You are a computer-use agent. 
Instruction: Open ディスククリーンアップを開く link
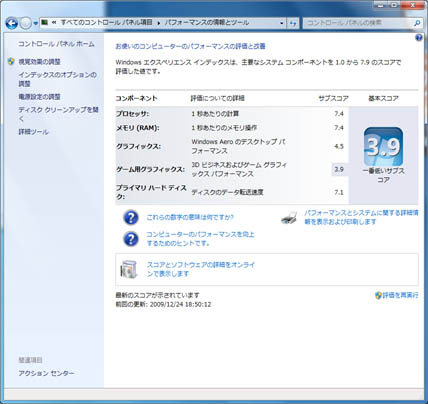pos(58,114)
